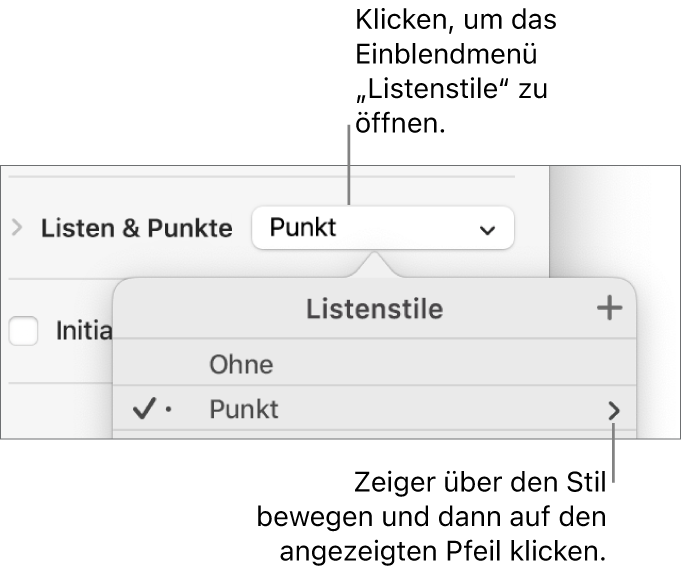Click the checkmark beside the Punkt style
This screenshot has width=681, height=577.
coord(144,410)
